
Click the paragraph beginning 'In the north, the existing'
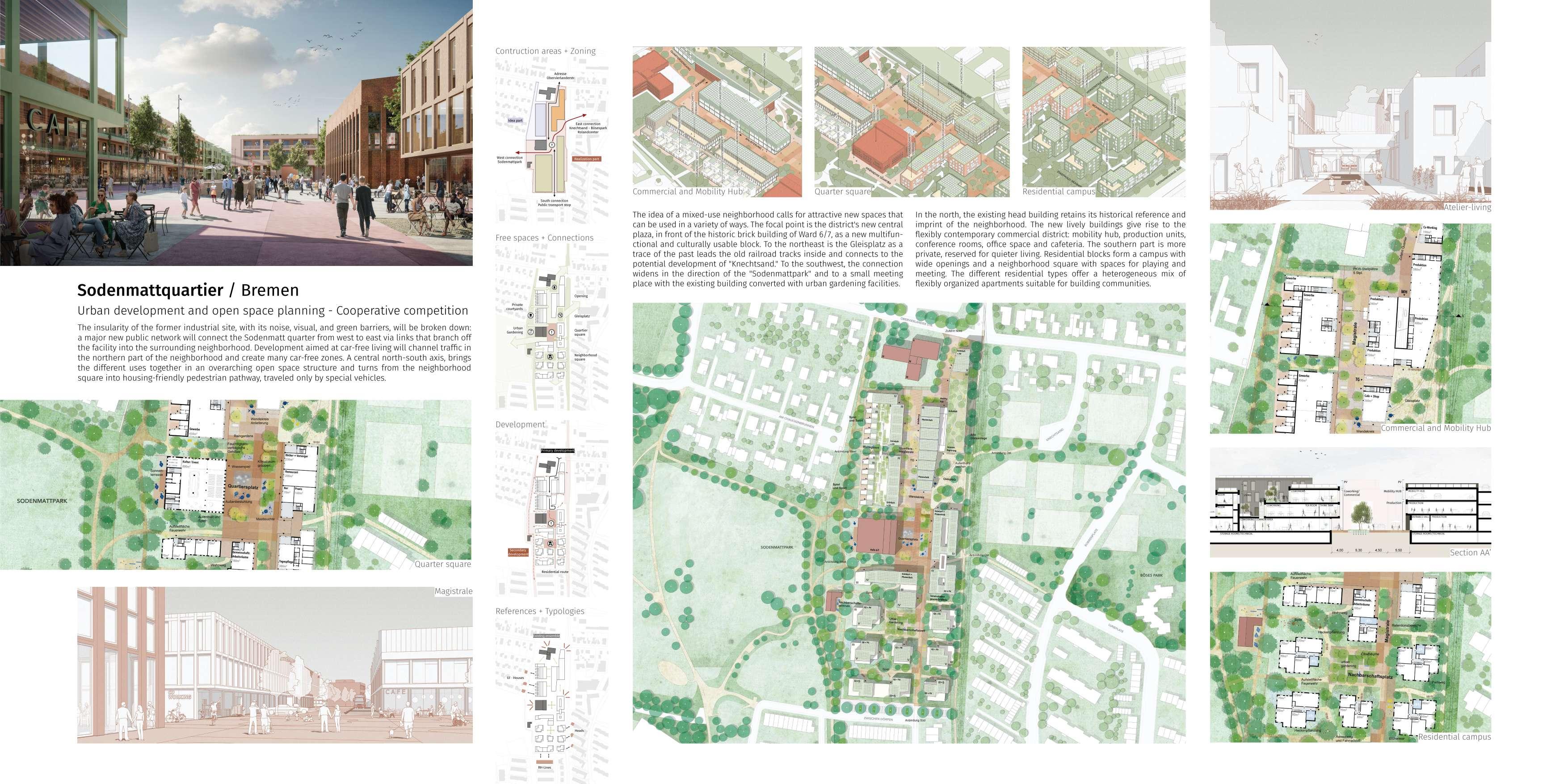1051,249
